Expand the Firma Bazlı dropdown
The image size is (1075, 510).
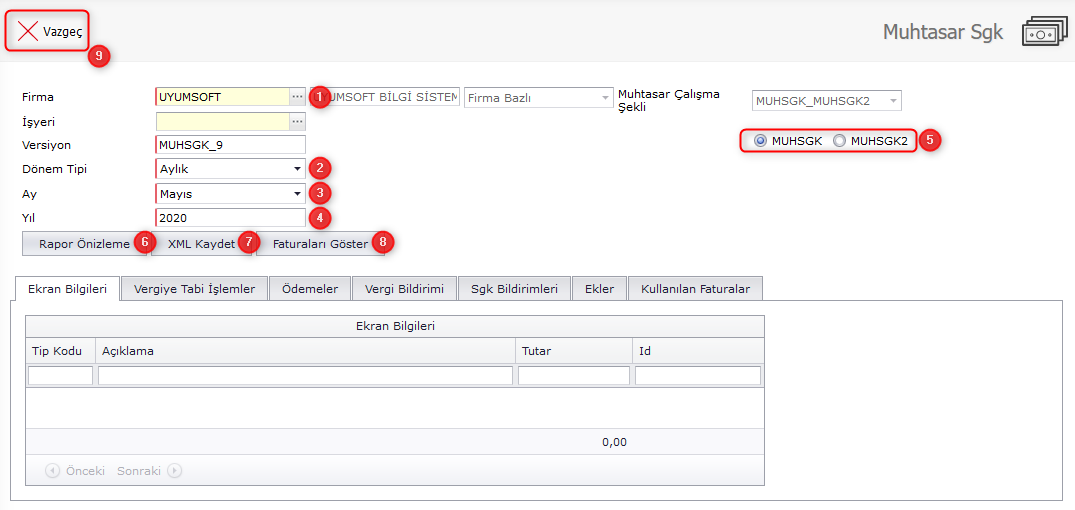pos(605,98)
